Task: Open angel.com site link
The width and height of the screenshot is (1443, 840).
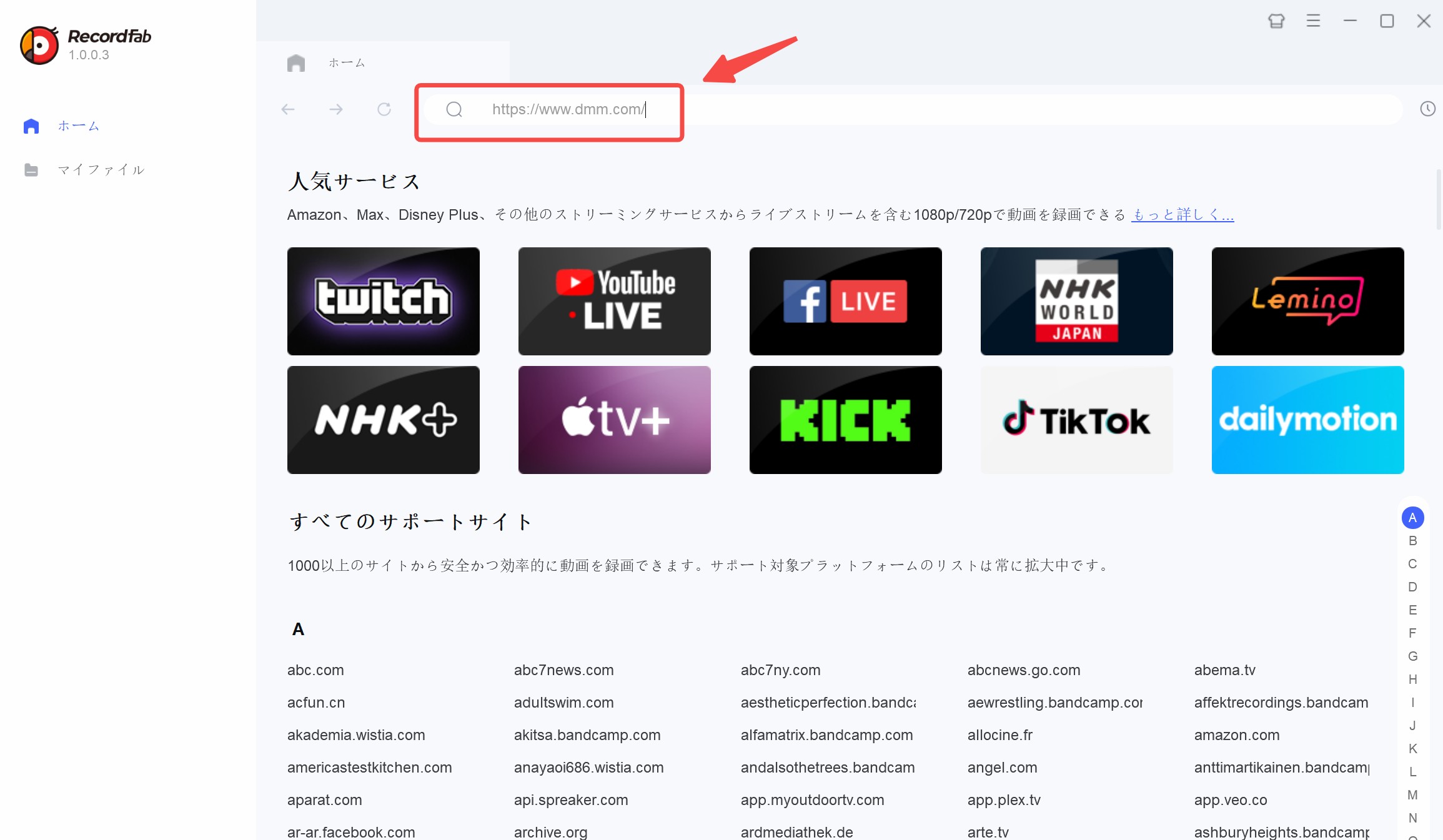Action: pyautogui.click(x=1003, y=768)
